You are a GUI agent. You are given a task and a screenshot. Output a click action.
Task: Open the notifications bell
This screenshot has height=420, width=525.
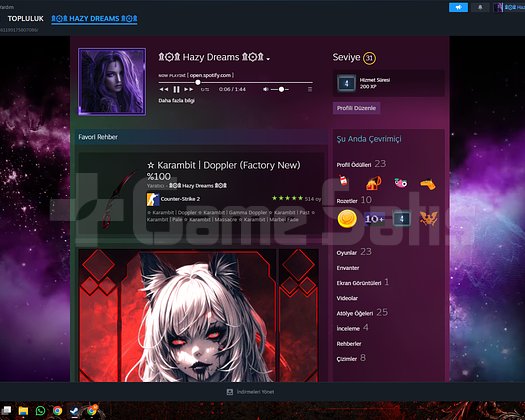pos(480,7)
